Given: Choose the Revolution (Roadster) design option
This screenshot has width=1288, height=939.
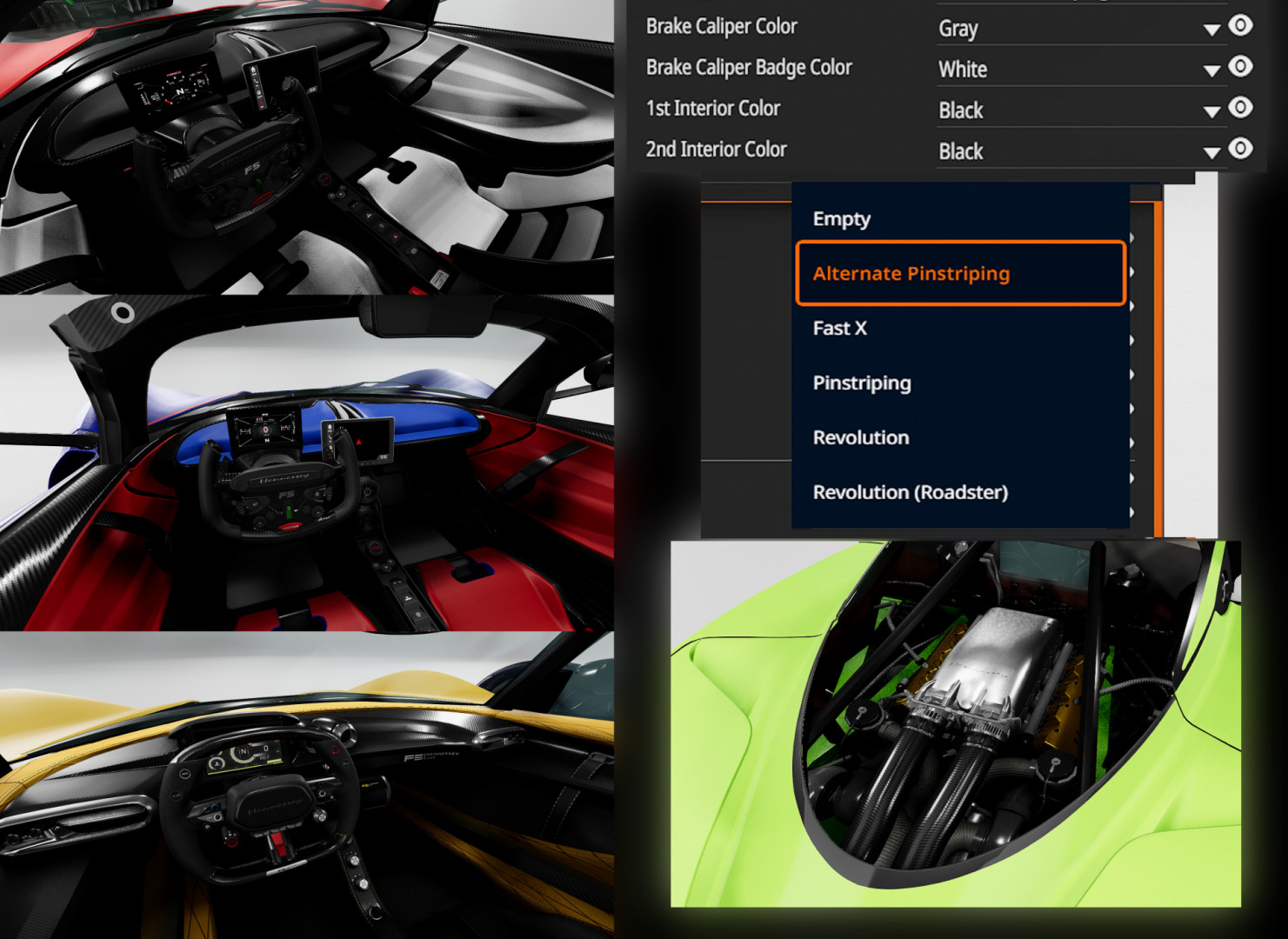Looking at the screenshot, I should click(x=910, y=492).
